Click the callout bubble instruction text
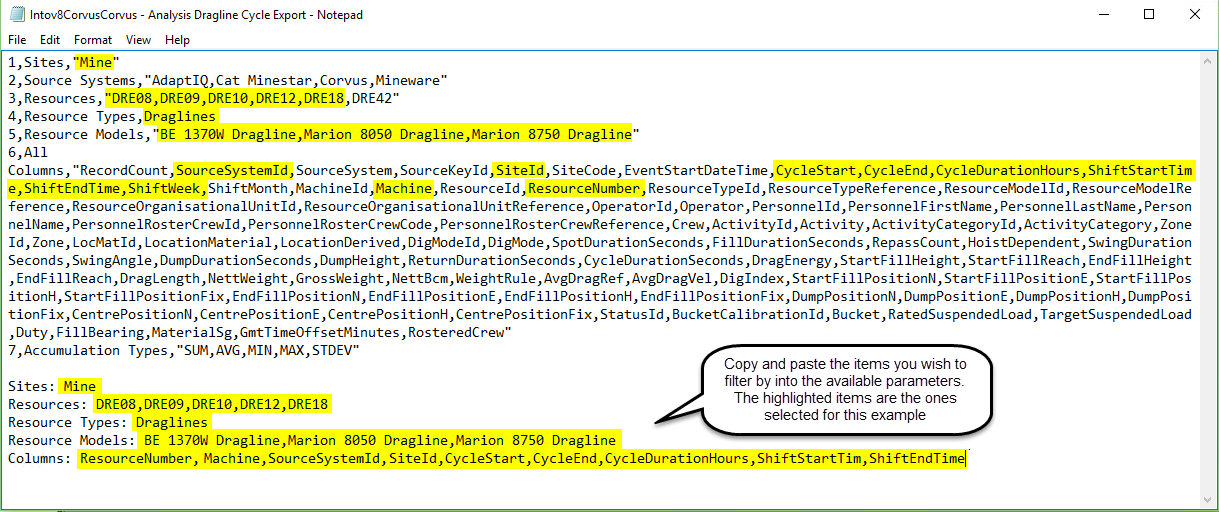The height and width of the screenshot is (512, 1219). 845,389
